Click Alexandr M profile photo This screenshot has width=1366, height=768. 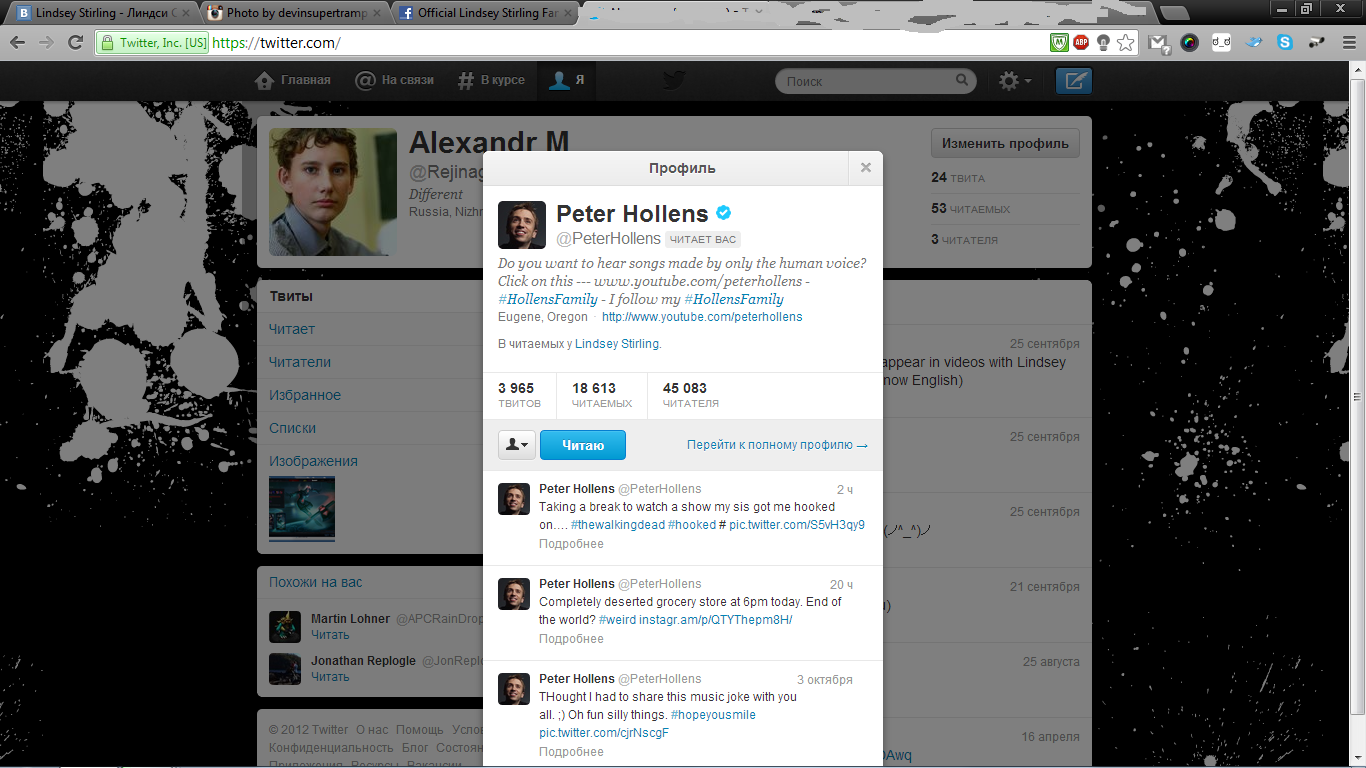[333, 191]
